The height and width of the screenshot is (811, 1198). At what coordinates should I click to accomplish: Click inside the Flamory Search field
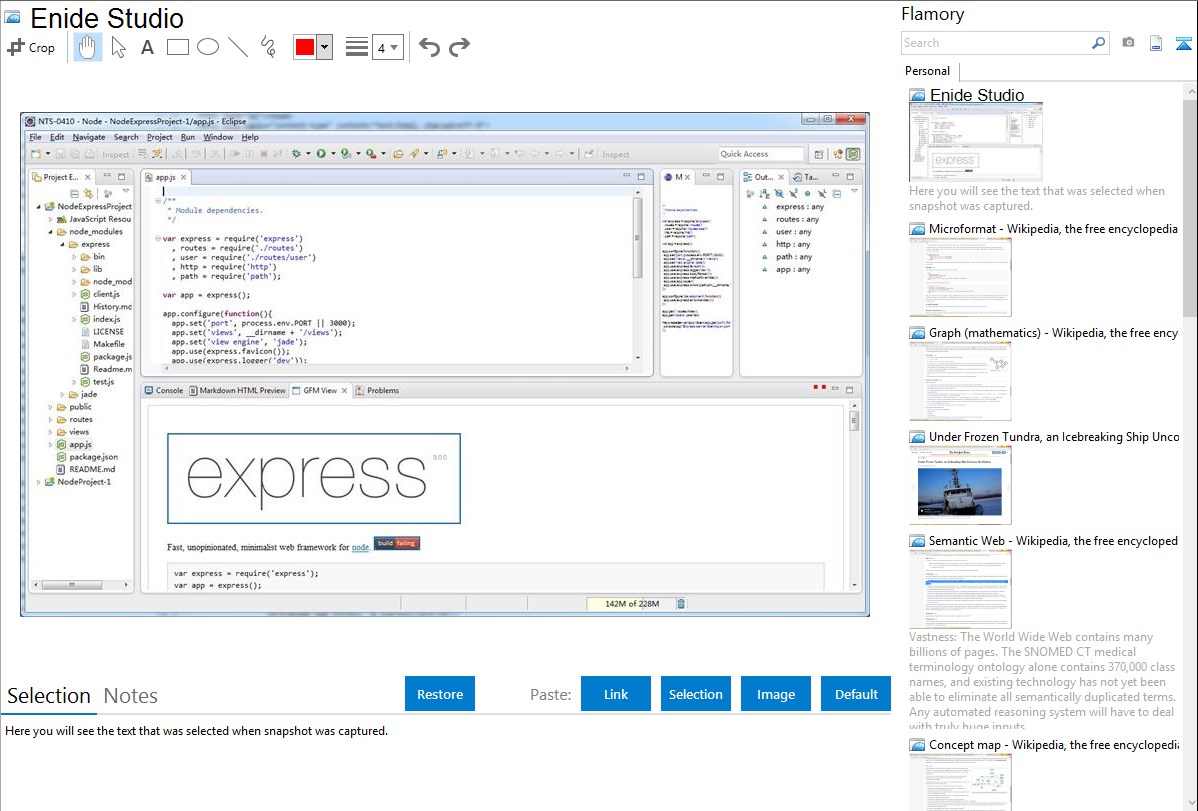click(x=994, y=43)
